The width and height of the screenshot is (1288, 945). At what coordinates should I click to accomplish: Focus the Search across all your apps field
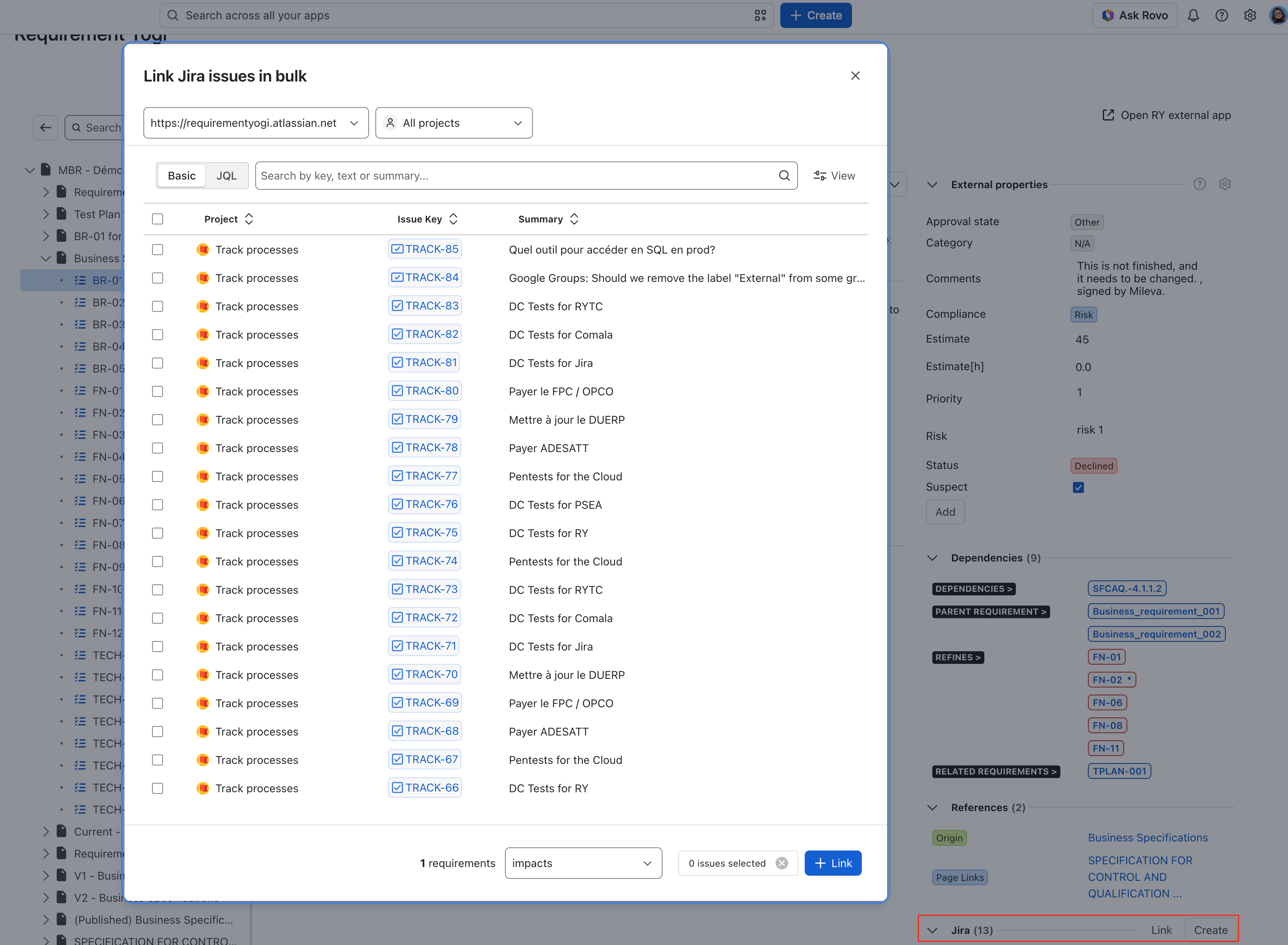466,15
